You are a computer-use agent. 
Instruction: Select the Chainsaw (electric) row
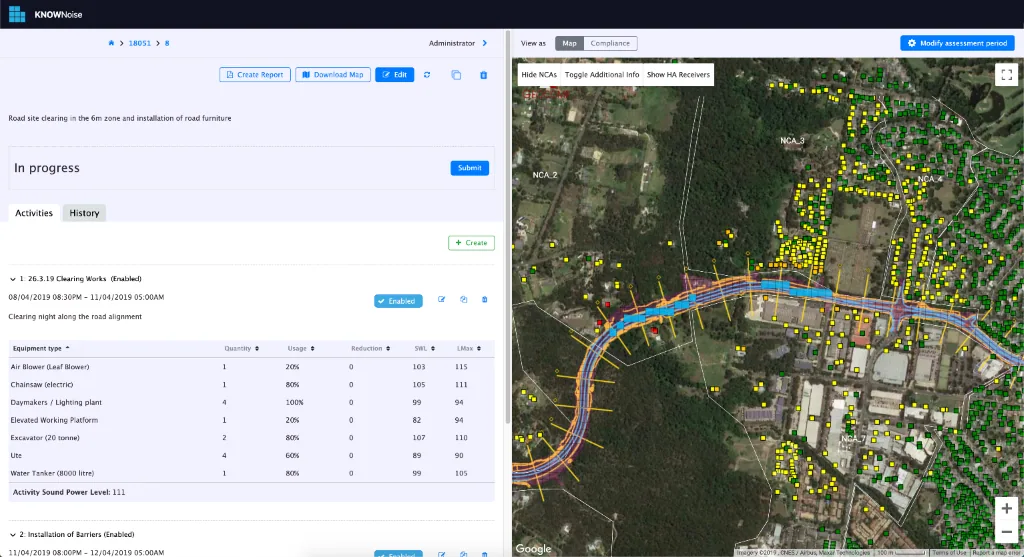point(251,385)
